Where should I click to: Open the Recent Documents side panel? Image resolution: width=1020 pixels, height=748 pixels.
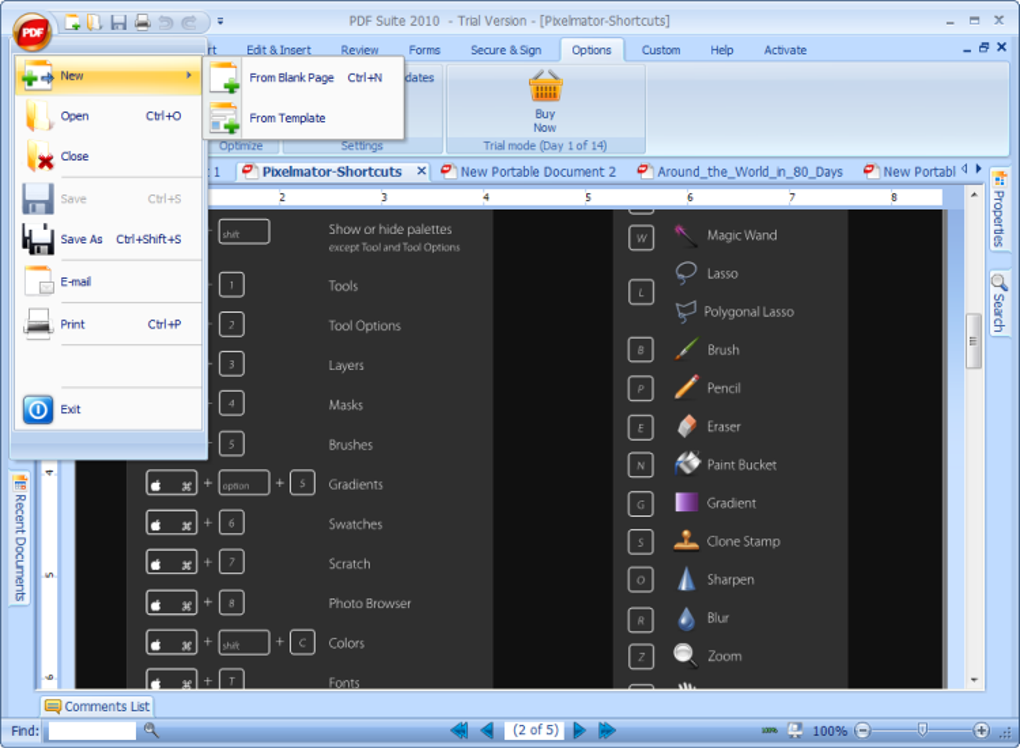(x=20, y=538)
